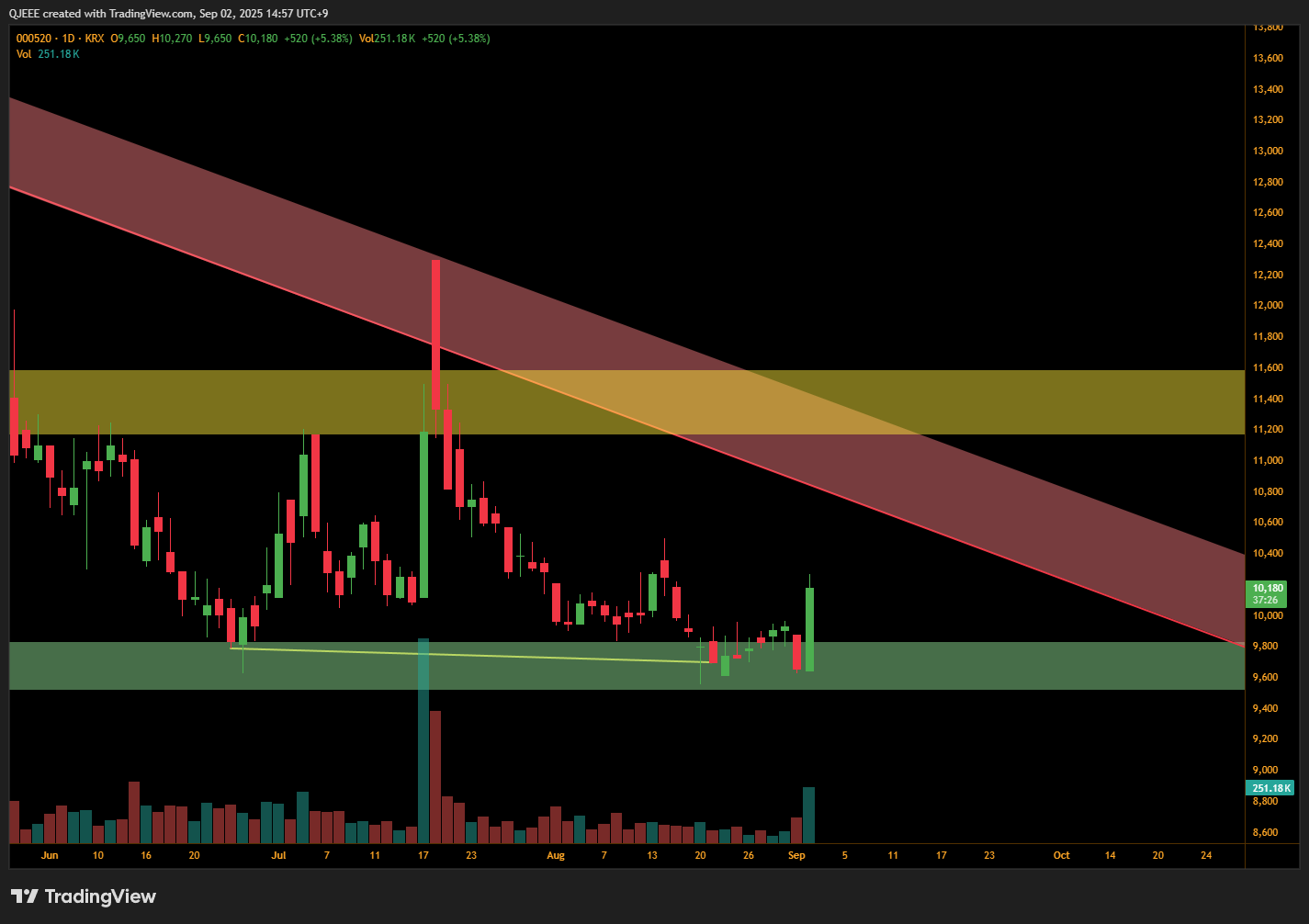
Task: Click the +520 (+5.38%) change after C10,180
Action: [318, 39]
